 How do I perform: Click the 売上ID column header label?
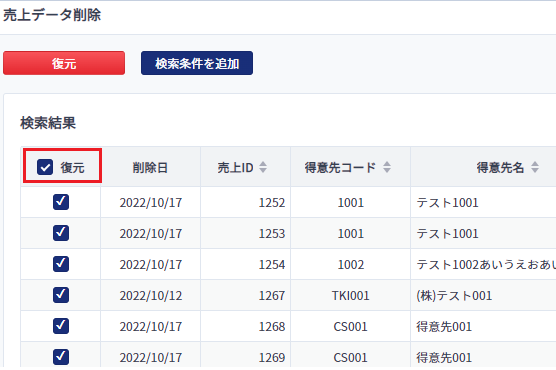click(x=235, y=167)
